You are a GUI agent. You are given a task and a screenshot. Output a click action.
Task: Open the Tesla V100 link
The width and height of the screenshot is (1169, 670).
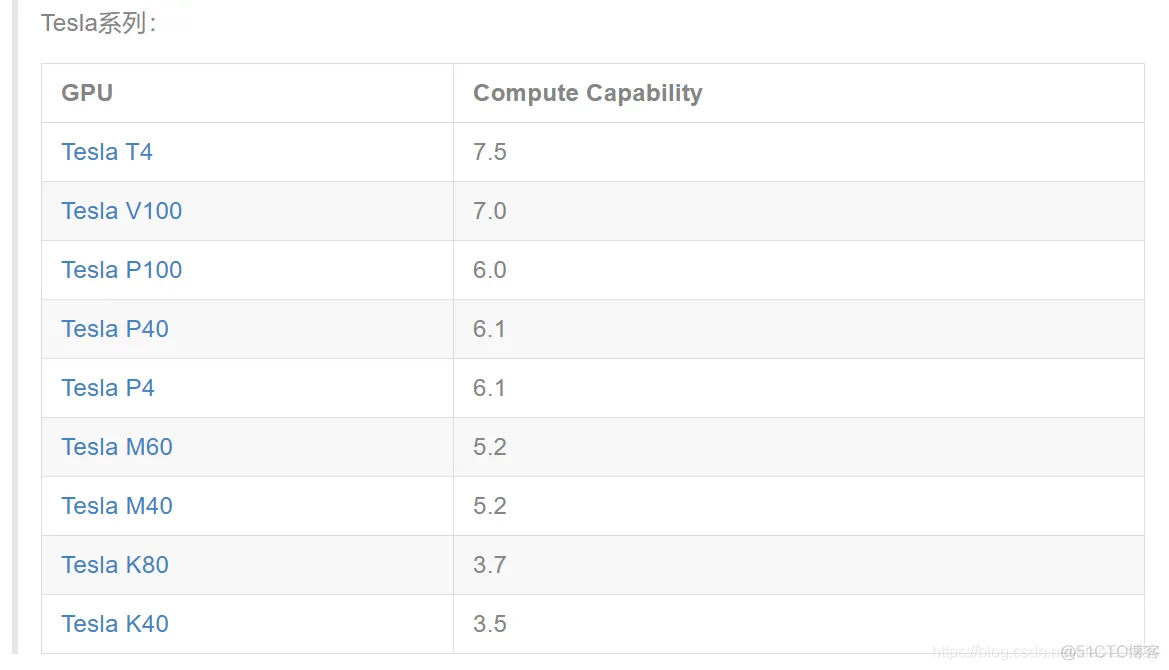[x=122, y=211]
